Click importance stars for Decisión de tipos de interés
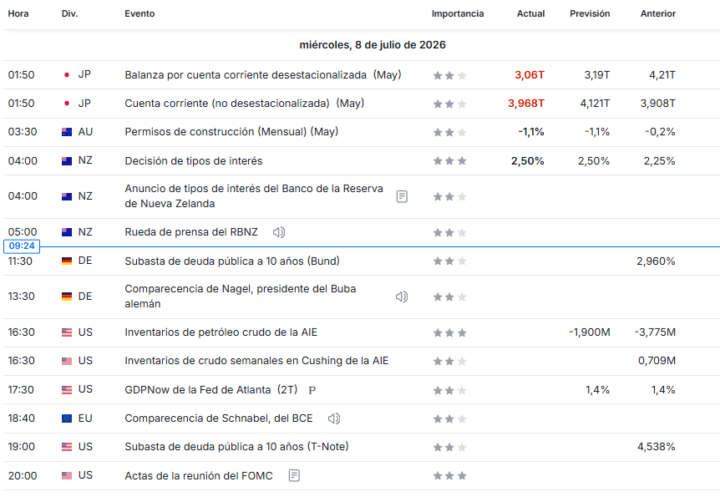This screenshot has width=720, height=497. point(450,161)
